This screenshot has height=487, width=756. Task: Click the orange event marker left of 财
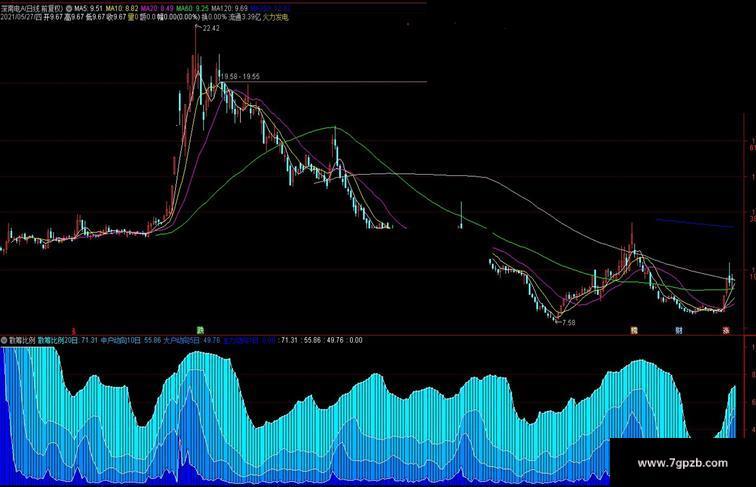coord(634,331)
